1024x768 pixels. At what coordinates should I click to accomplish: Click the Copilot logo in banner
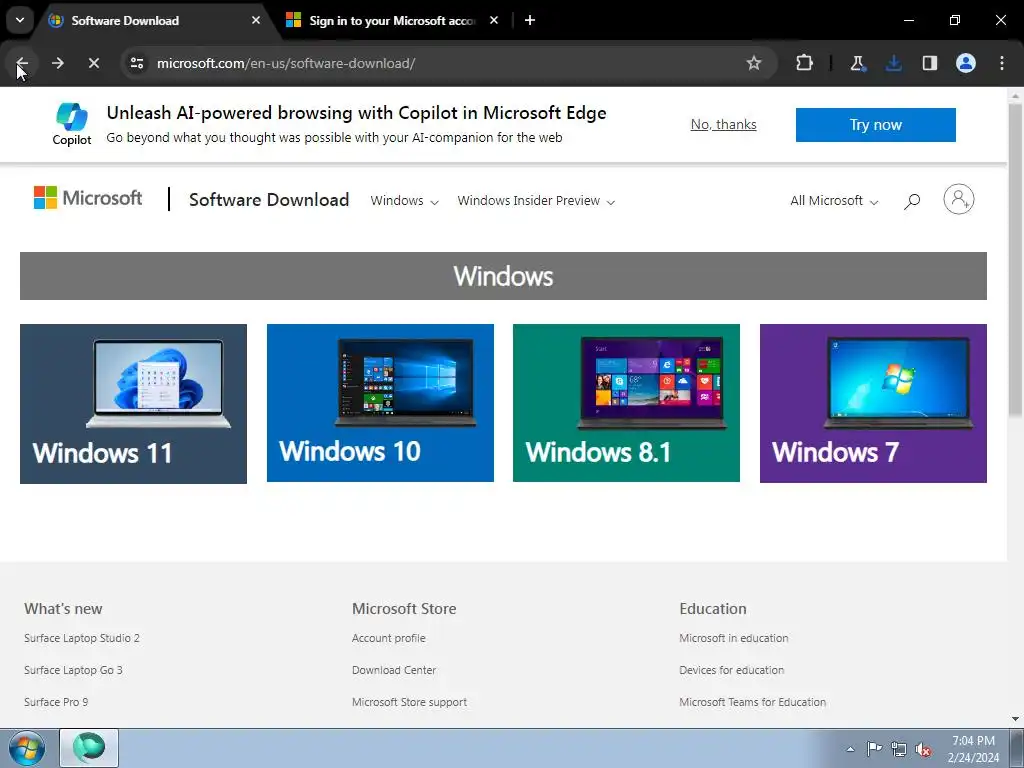pos(72,124)
